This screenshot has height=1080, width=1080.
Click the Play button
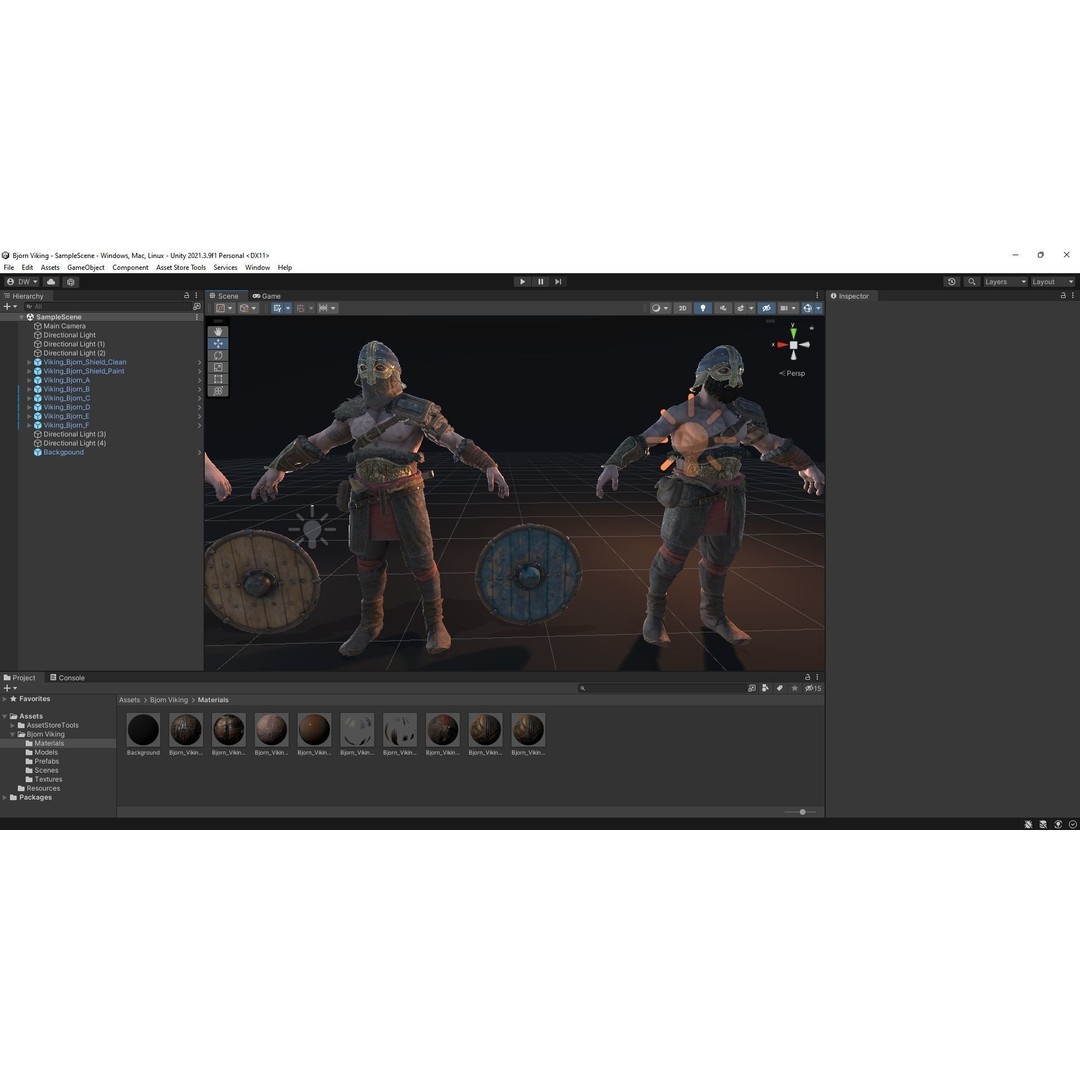(x=522, y=282)
